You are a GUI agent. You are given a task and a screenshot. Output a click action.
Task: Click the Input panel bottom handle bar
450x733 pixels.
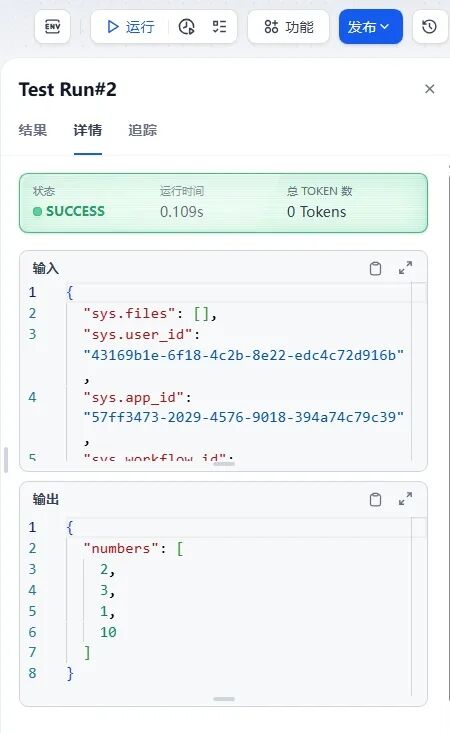pyautogui.click(x=224, y=464)
